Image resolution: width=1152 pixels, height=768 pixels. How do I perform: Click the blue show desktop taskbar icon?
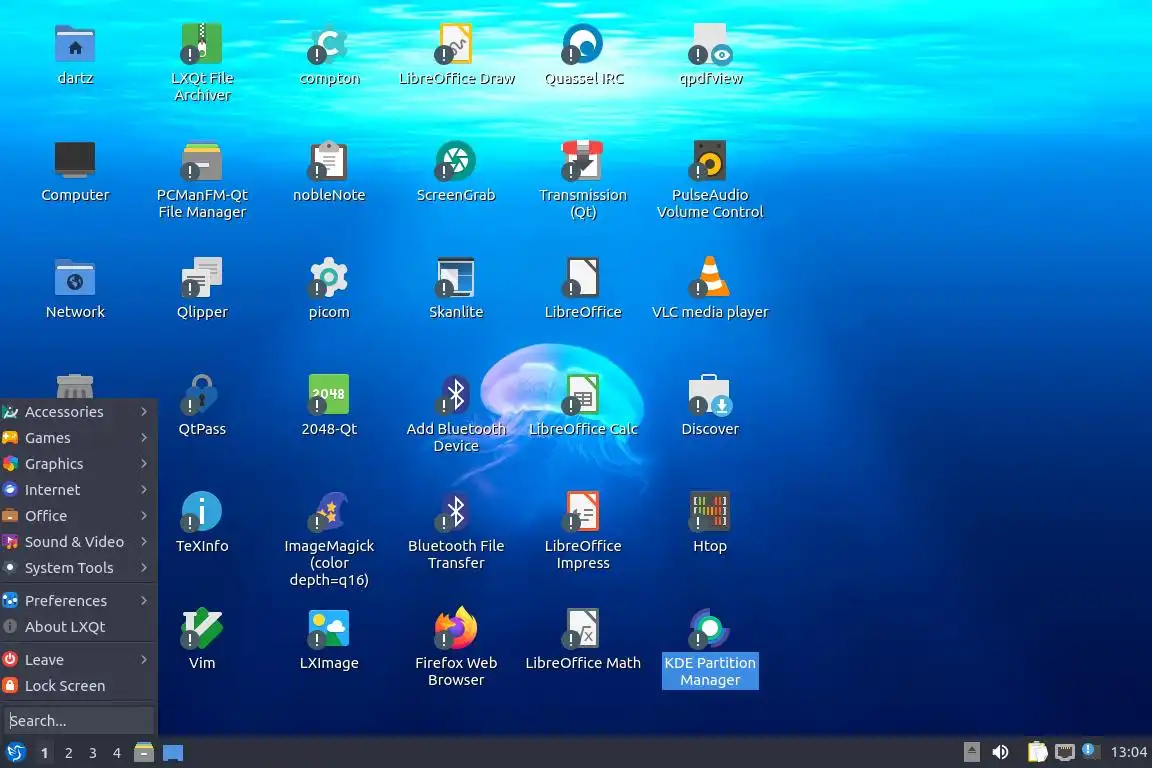173,753
